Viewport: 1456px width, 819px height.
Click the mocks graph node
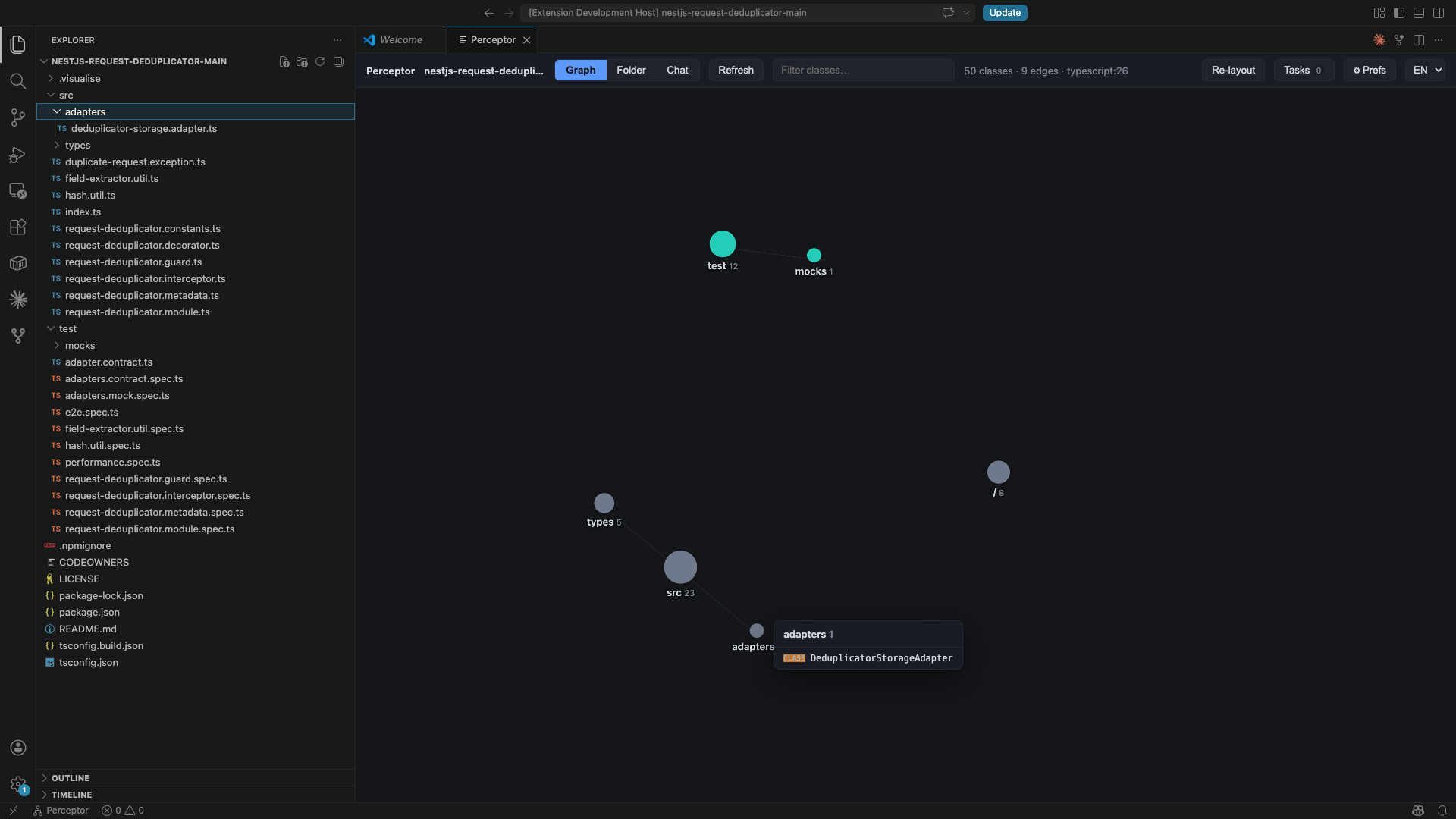coord(814,256)
